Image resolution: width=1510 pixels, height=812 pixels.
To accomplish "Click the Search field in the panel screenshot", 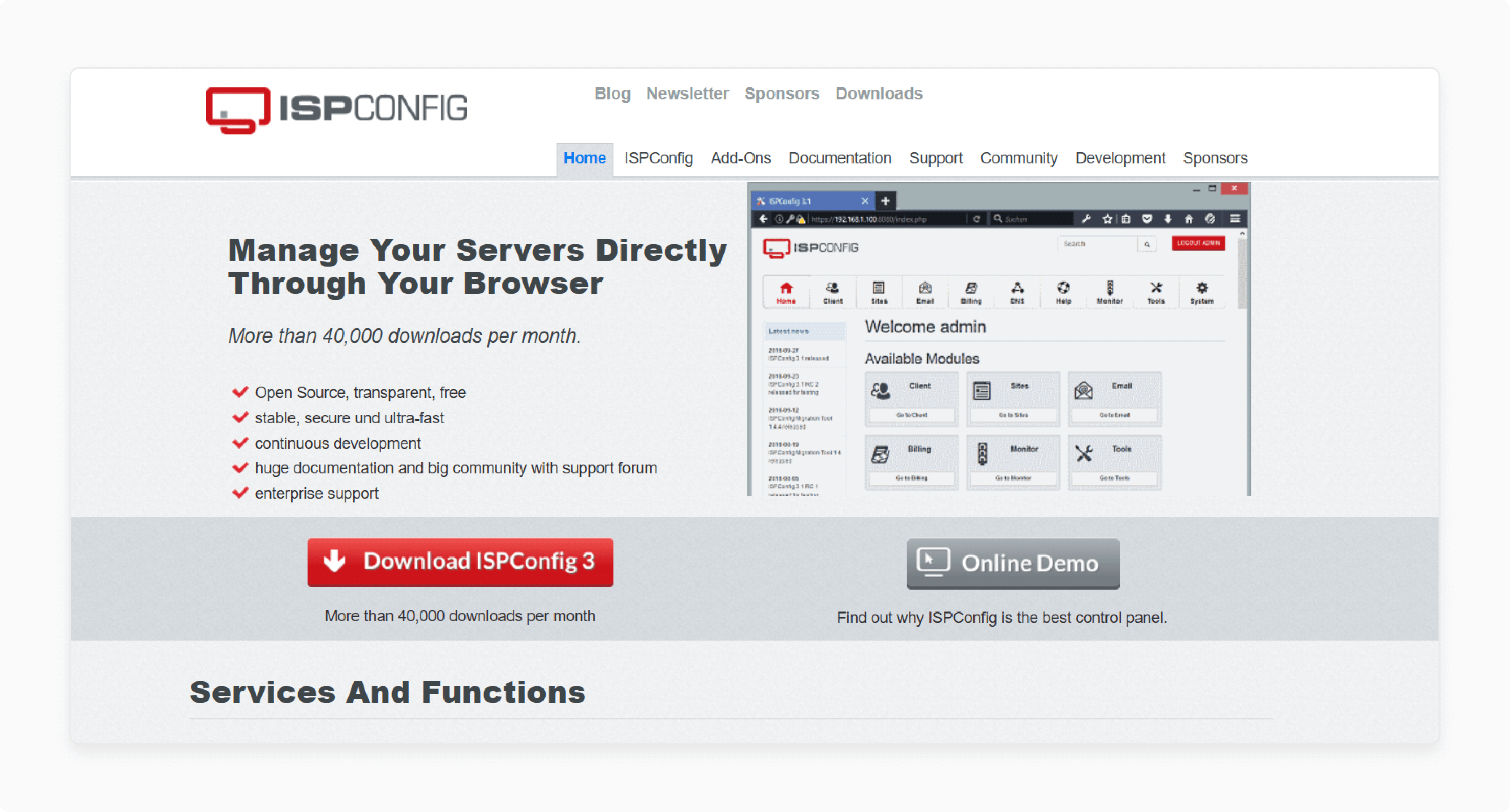I will click(1097, 244).
